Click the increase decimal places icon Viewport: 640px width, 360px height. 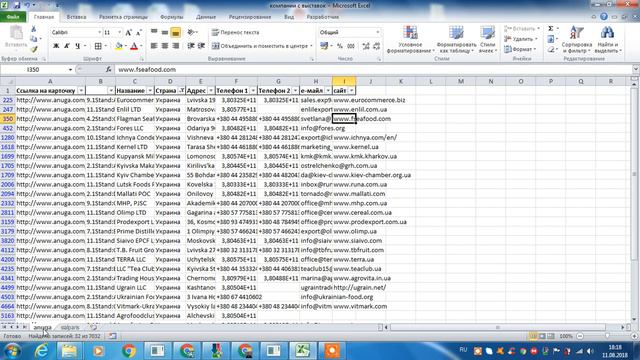(366, 46)
